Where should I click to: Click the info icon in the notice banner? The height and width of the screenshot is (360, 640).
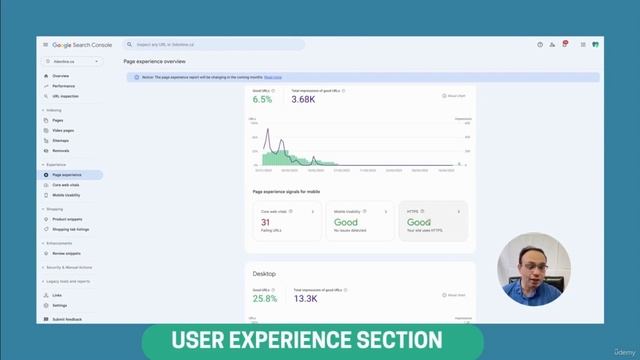137,77
